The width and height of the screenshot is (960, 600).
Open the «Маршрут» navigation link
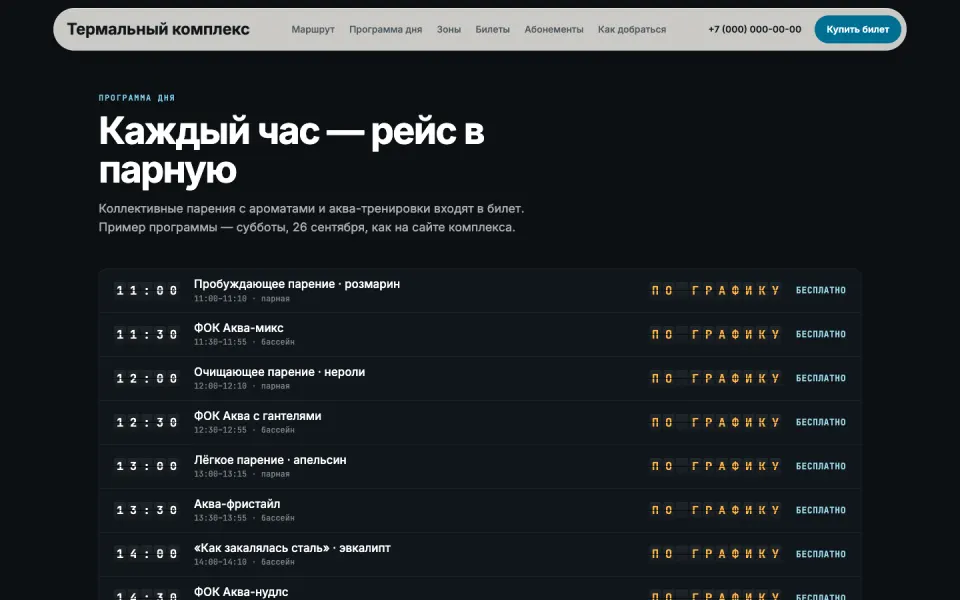pos(313,29)
